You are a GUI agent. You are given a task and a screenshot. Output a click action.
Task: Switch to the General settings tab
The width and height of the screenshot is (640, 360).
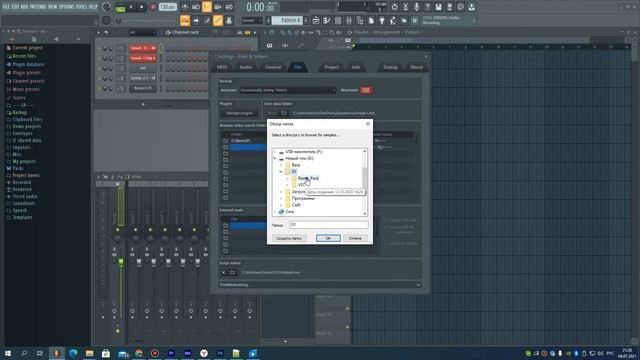point(272,67)
